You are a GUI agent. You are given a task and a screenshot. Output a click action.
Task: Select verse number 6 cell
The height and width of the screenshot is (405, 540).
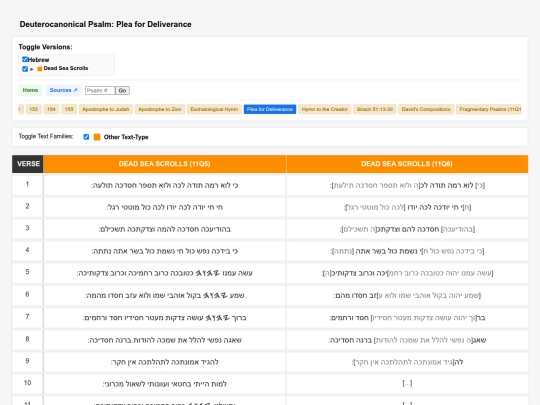[x=28, y=295]
